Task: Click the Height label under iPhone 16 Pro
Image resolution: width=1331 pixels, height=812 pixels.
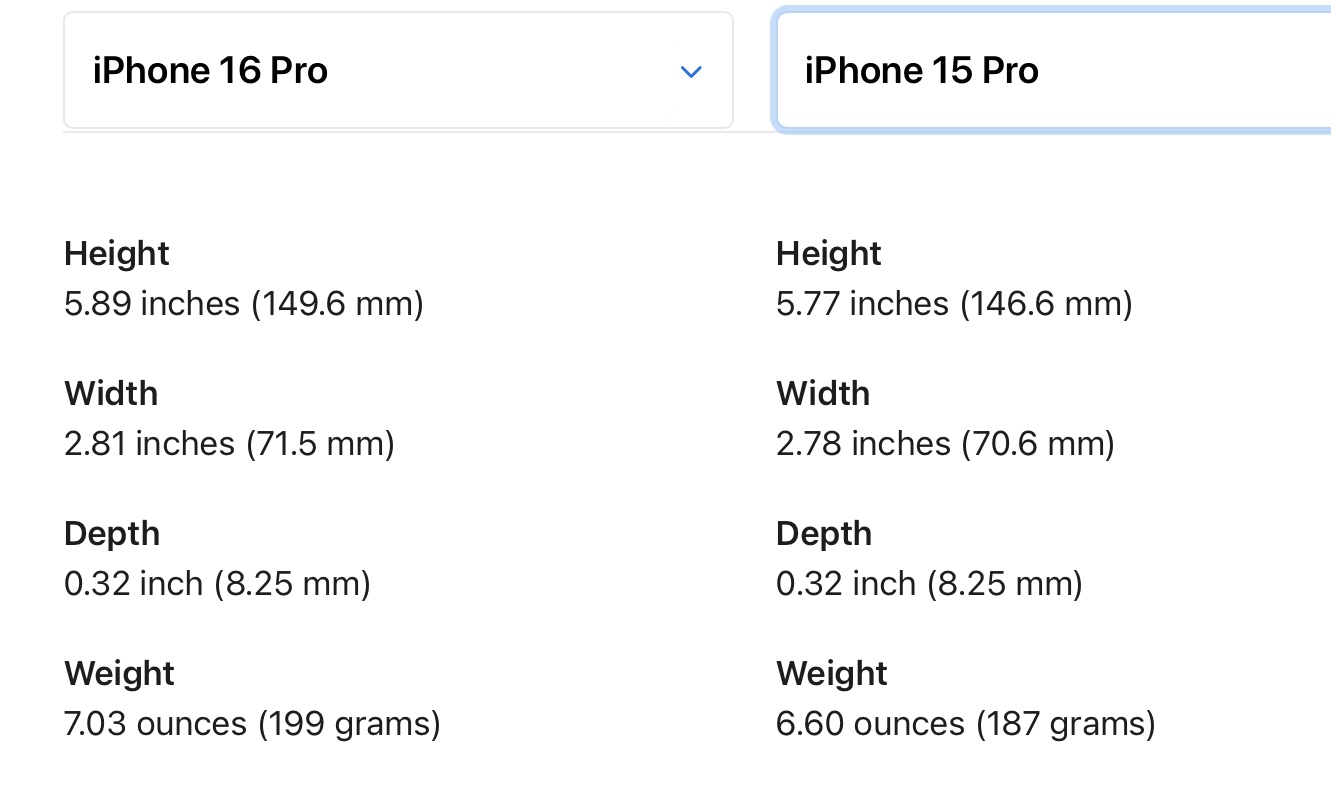Action: (117, 254)
